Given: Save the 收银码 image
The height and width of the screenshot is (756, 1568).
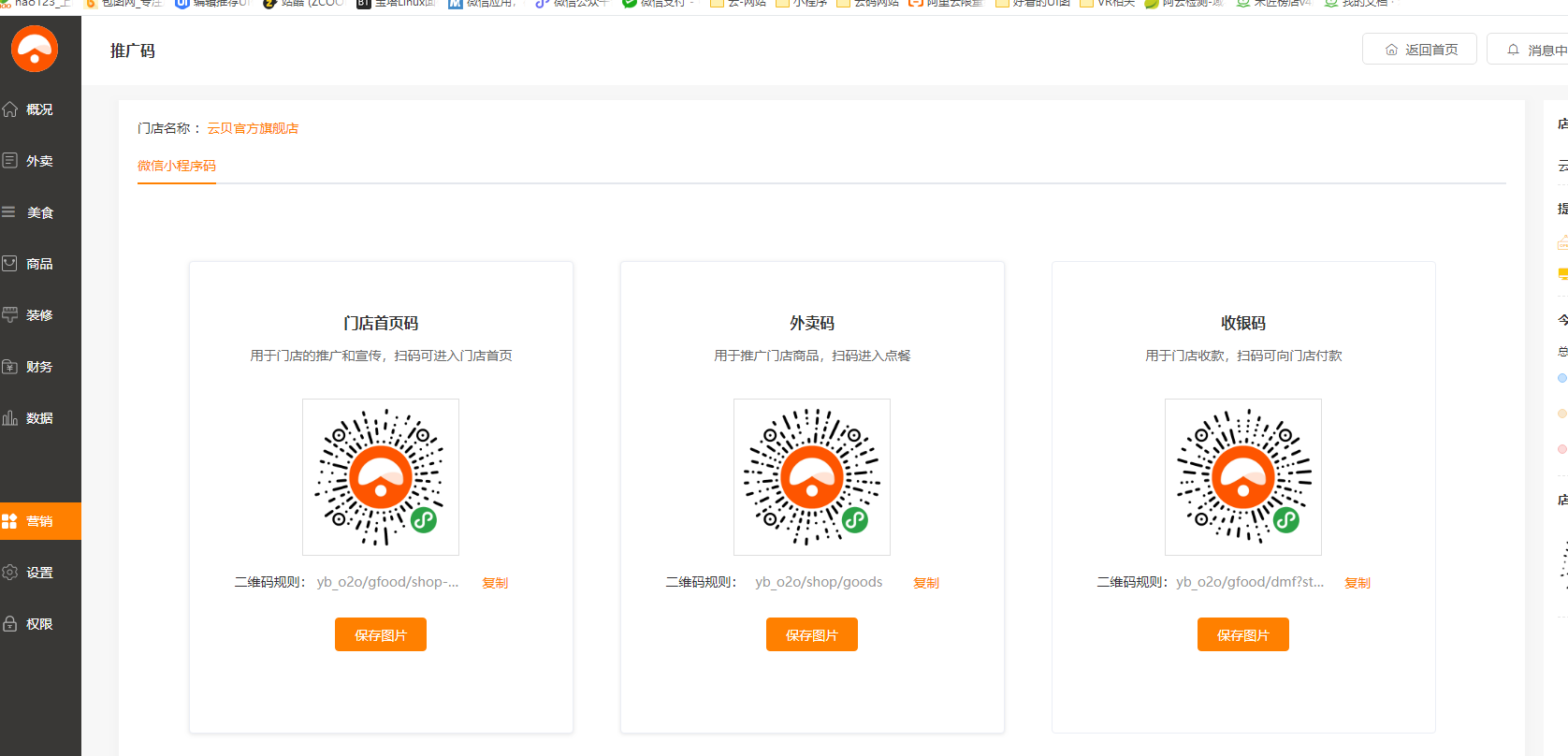Looking at the screenshot, I should (x=1243, y=634).
